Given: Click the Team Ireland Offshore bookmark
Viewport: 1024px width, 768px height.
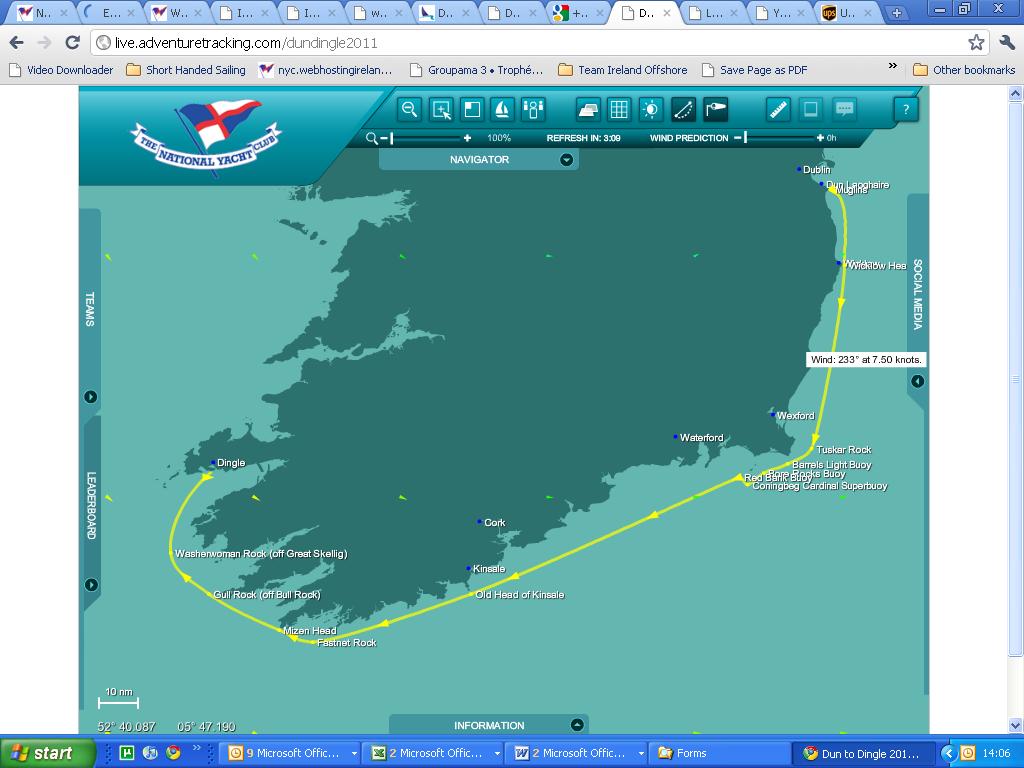Looking at the screenshot, I should coord(632,70).
